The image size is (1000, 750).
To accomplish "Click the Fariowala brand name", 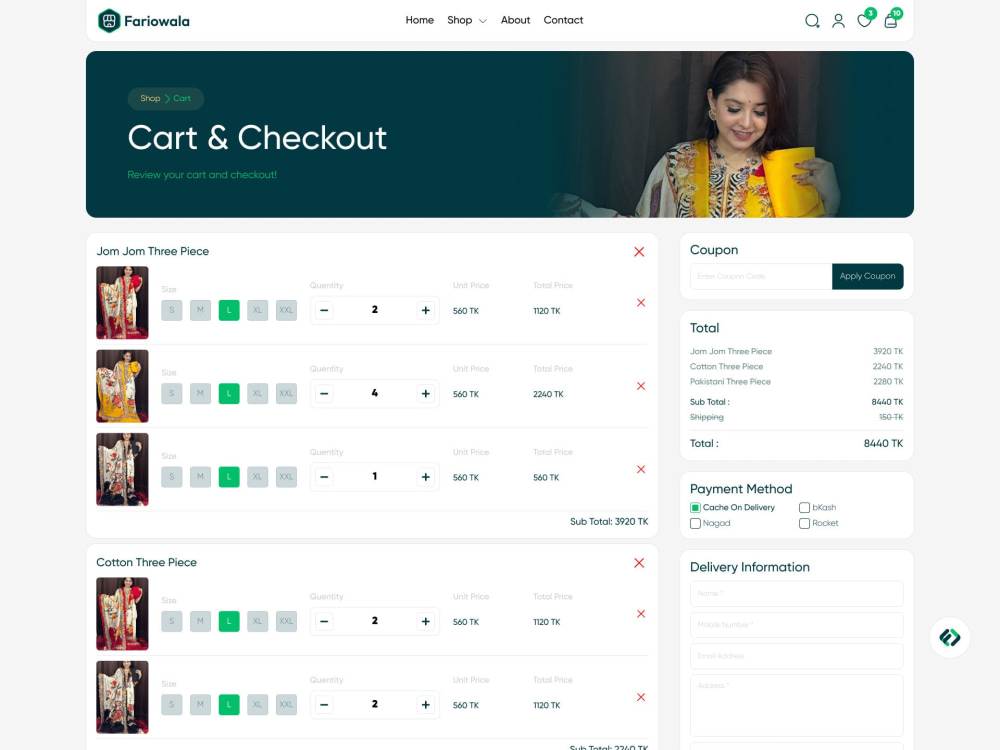I will tap(157, 21).
